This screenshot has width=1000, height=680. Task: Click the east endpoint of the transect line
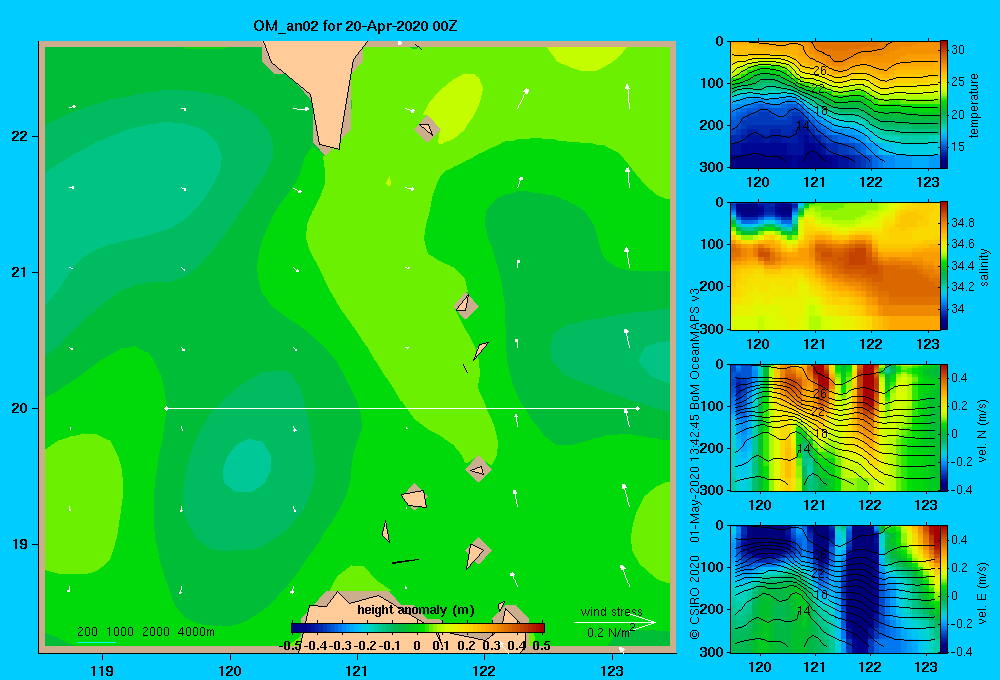(x=637, y=408)
